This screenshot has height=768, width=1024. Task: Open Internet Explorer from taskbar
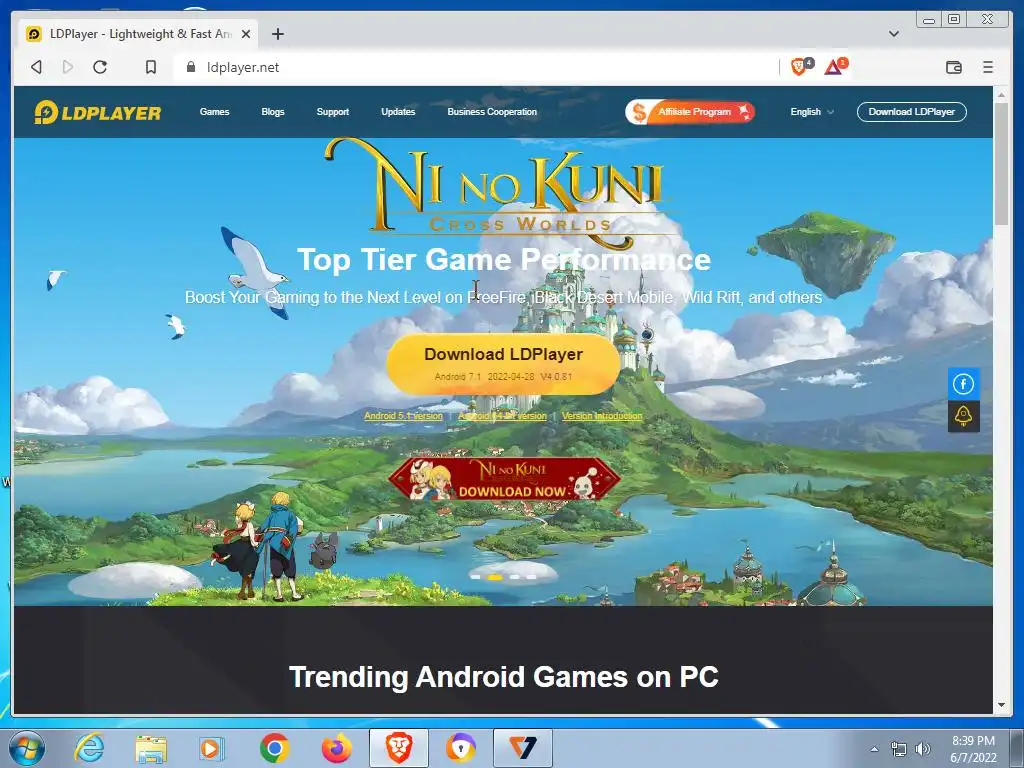(88, 748)
